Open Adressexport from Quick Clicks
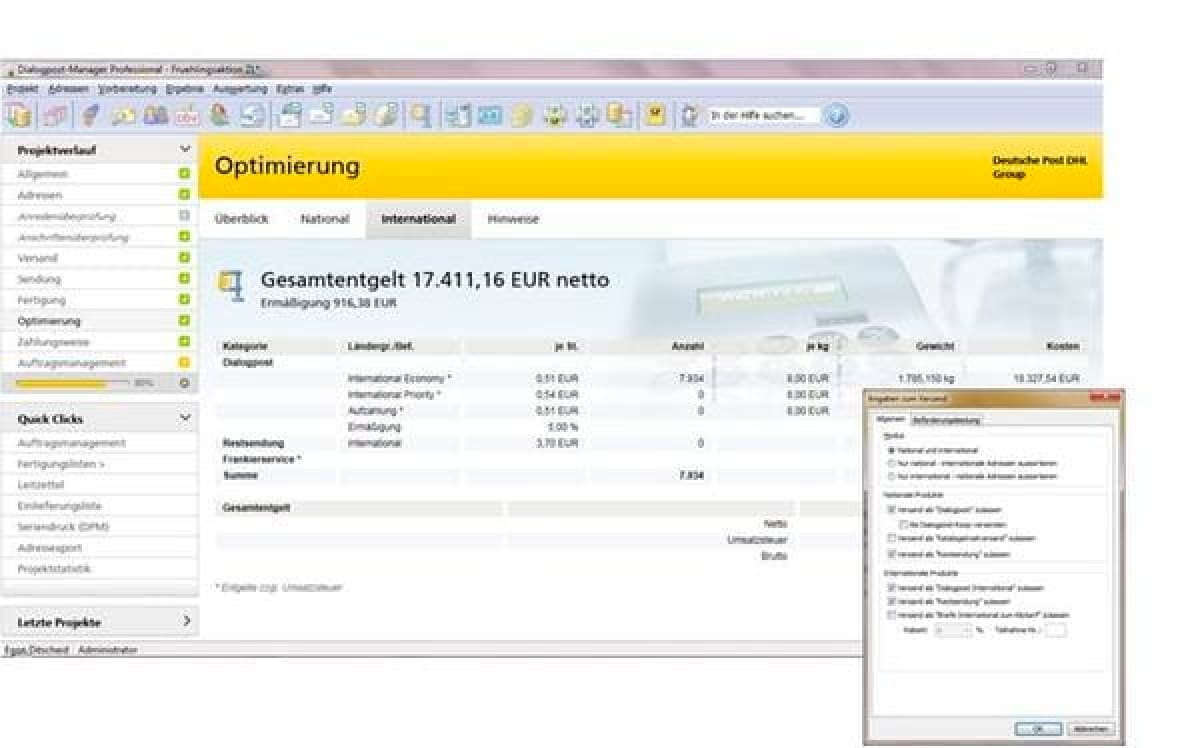Viewport: 1200px width, 748px height. point(50,548)
